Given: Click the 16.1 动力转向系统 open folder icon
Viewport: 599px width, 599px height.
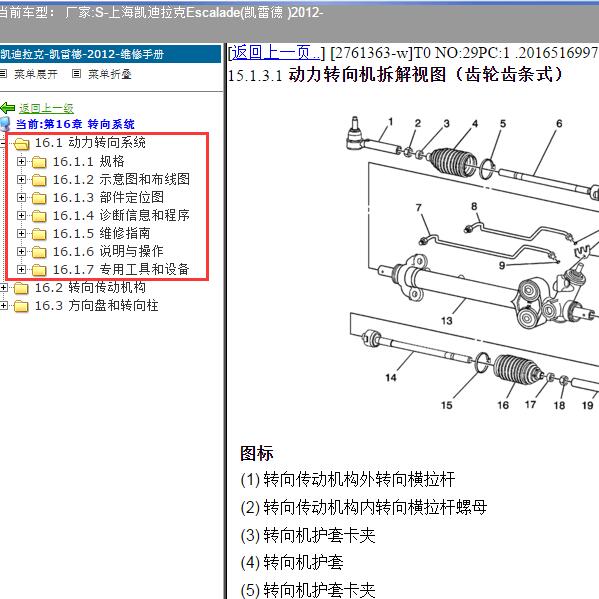Looking at the screenshot, I should coord(21,144).
